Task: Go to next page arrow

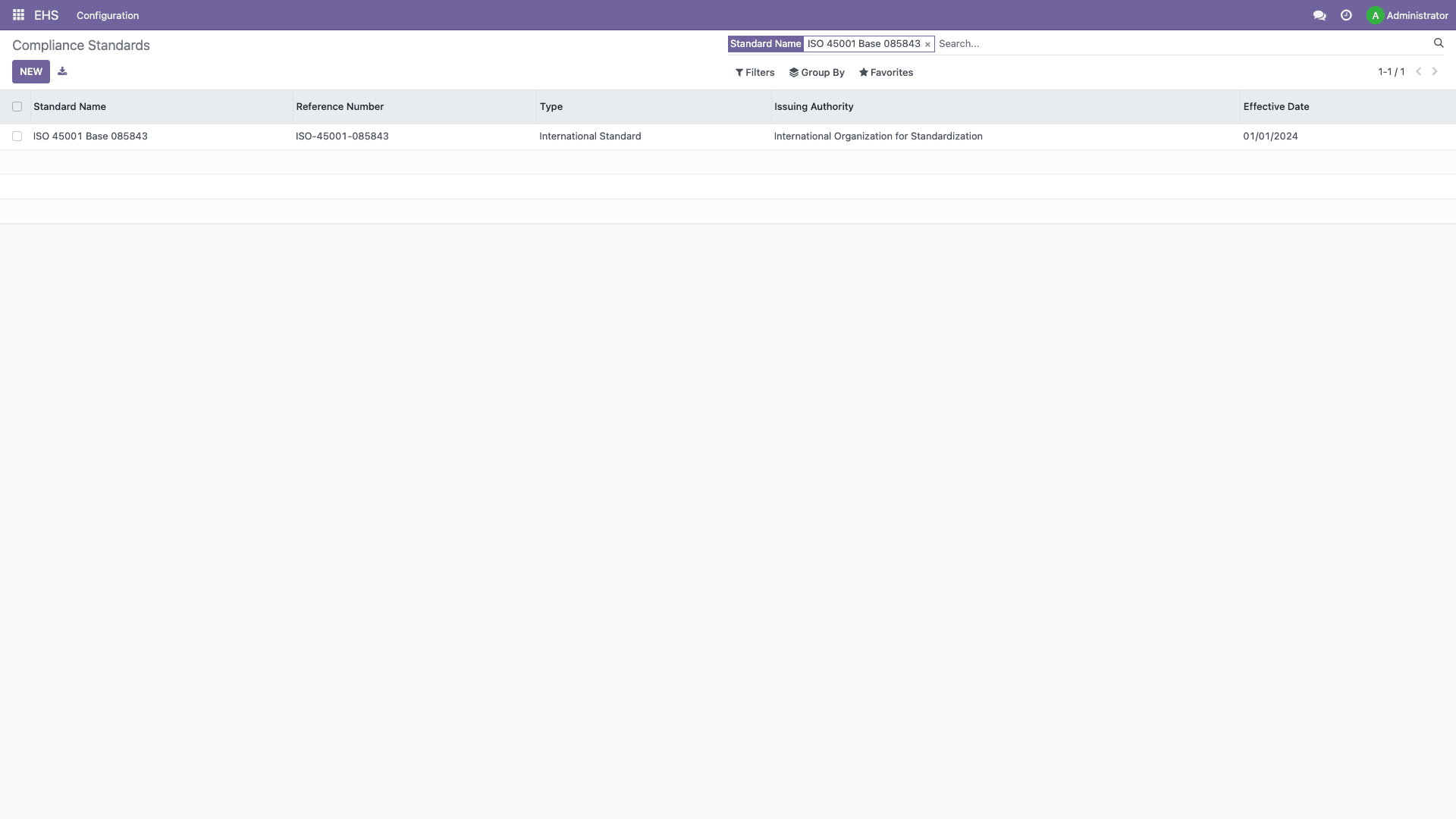Action: (1435, 71)
